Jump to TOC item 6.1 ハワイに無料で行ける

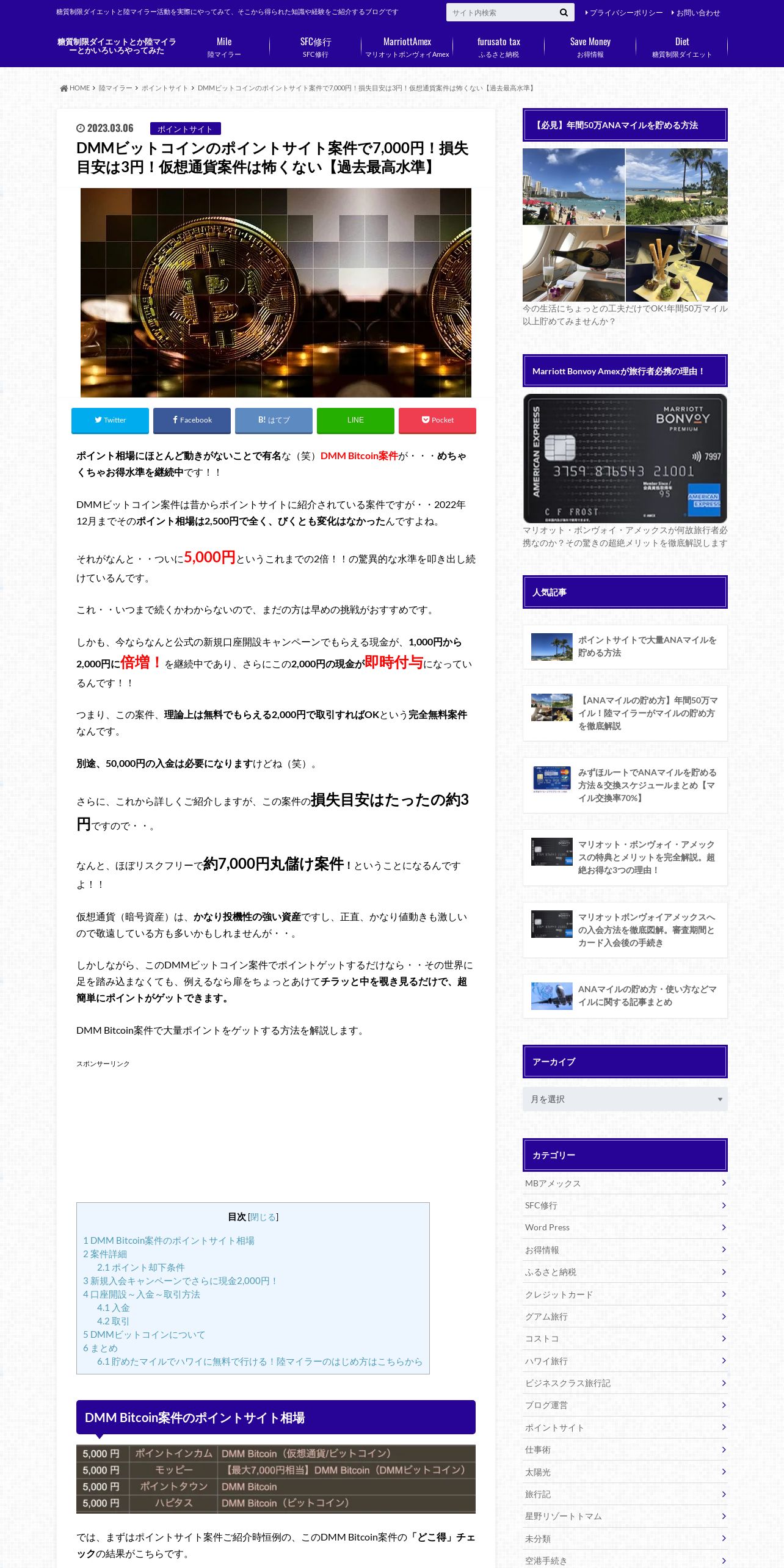click(x=260, y=1362)
